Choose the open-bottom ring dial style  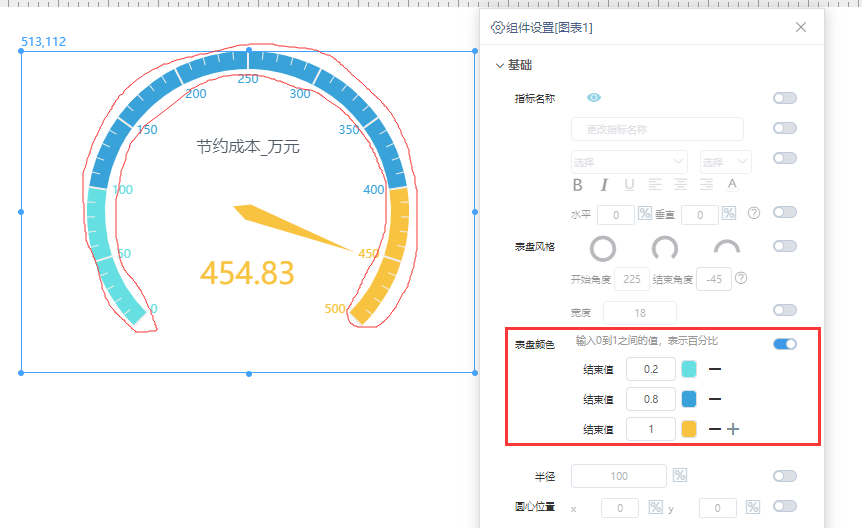[665, 248]
